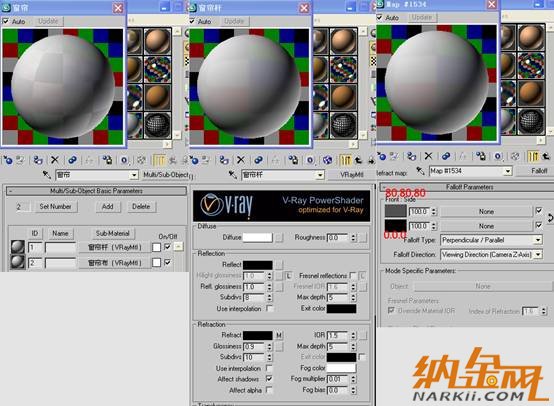The image size is (554, 406).
Task: Click Material Effects Channel icon in middle toolbar
Action: [x=310, y=160]
